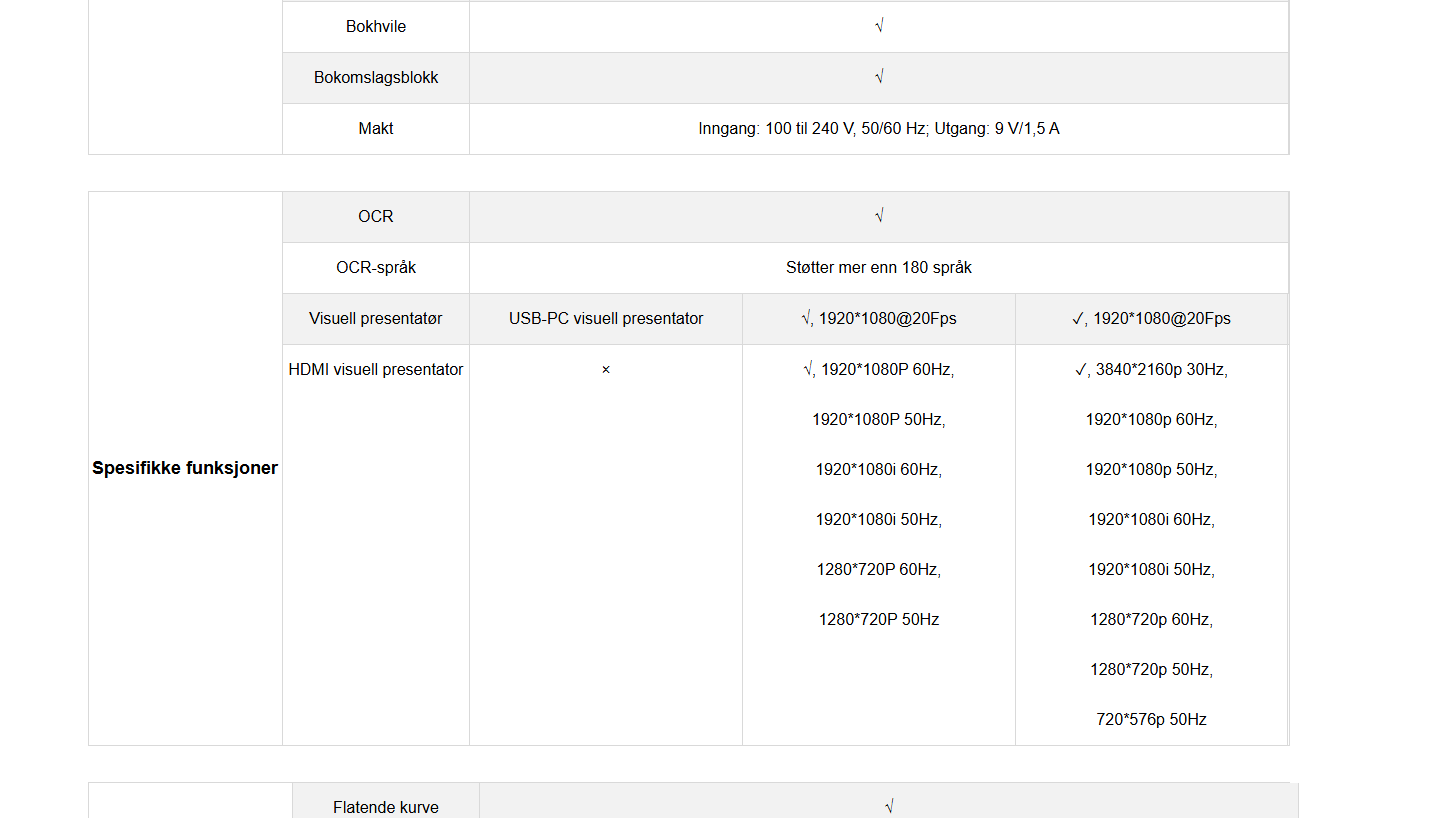Viewport: 1439px width, 818px height.
Task: Click the Spesifikke funksjoner heading
Action: tap(185, 468)
